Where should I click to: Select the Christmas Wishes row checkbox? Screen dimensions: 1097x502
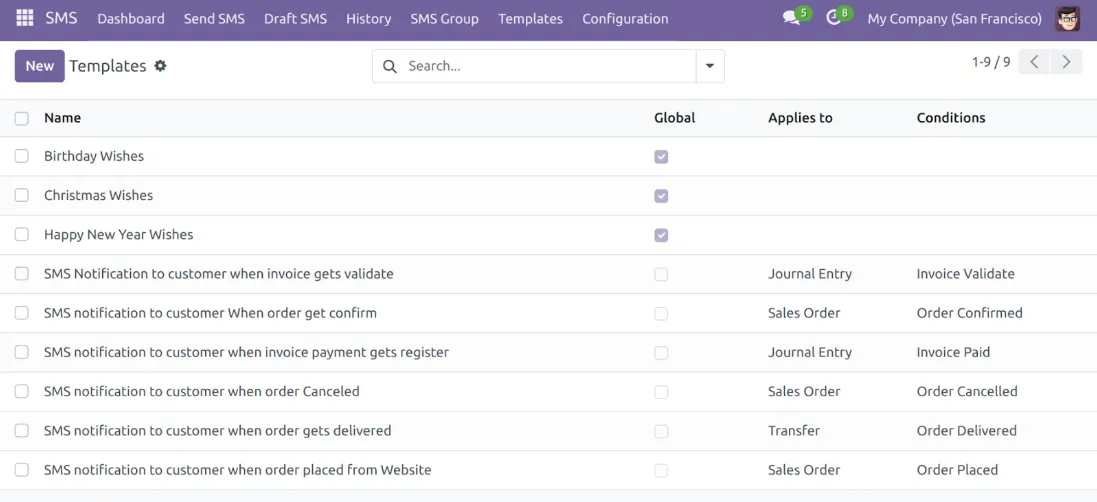[x=22, y=195]
